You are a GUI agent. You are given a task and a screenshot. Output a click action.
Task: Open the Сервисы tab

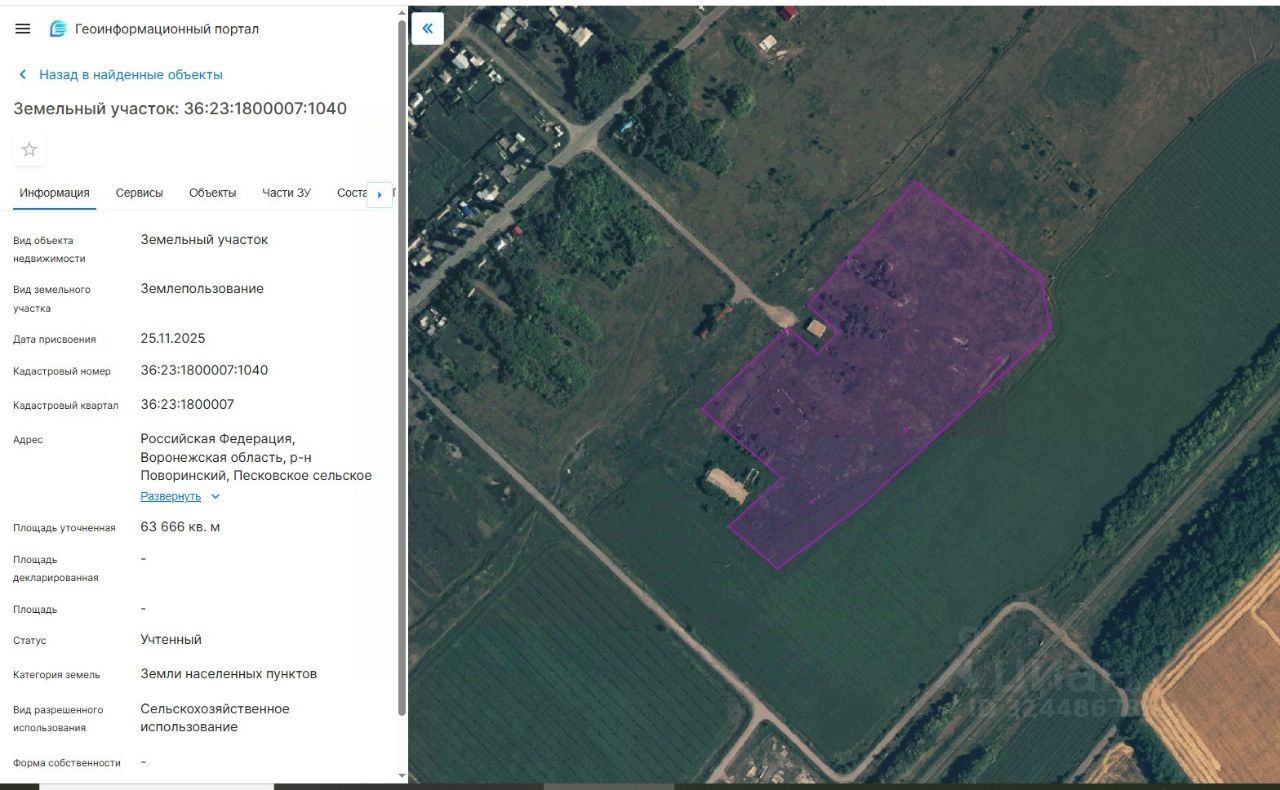[139, 193]
